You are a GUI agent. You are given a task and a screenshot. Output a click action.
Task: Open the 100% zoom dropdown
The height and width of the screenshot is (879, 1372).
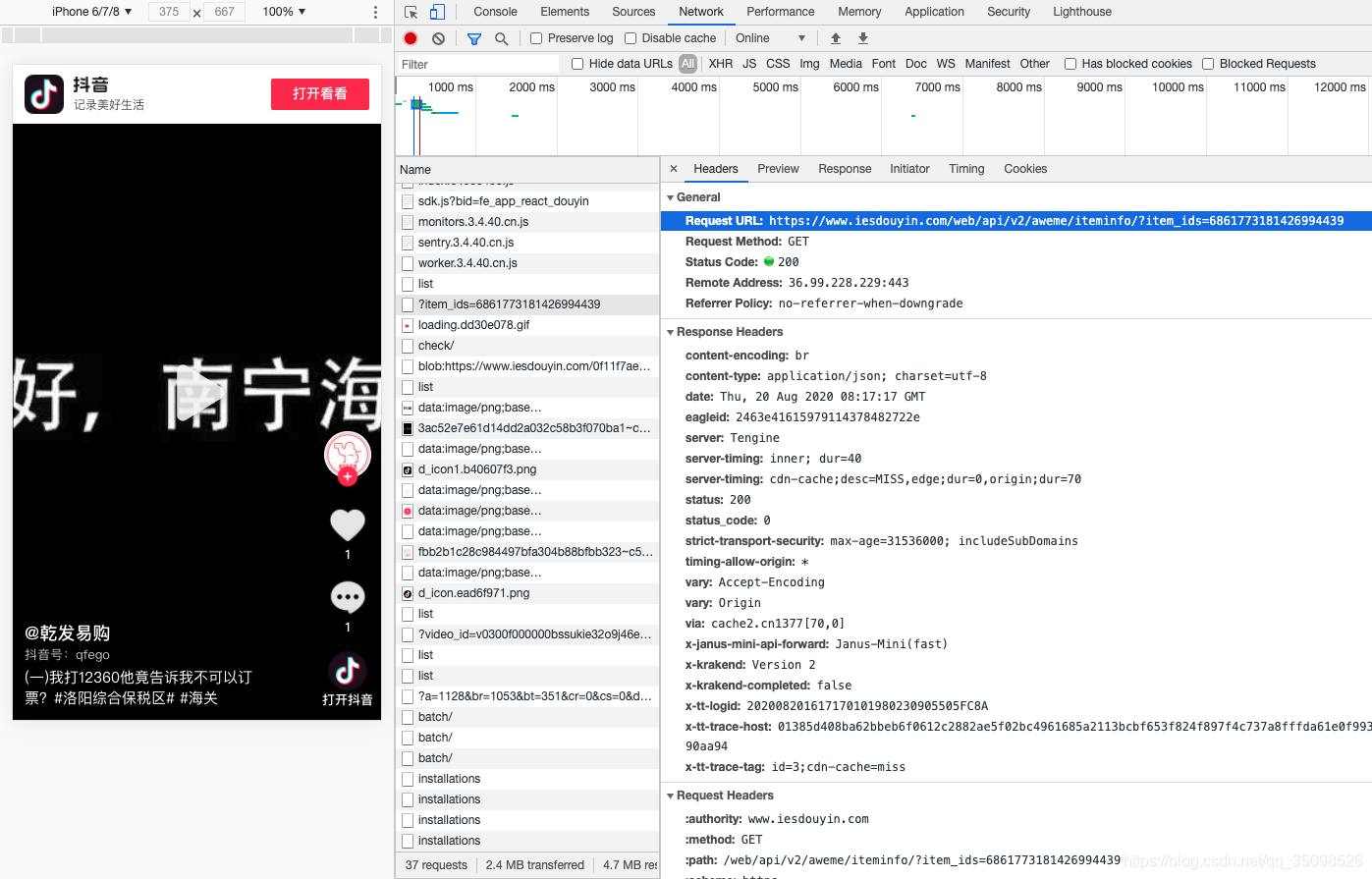click(x=284, y=12)
